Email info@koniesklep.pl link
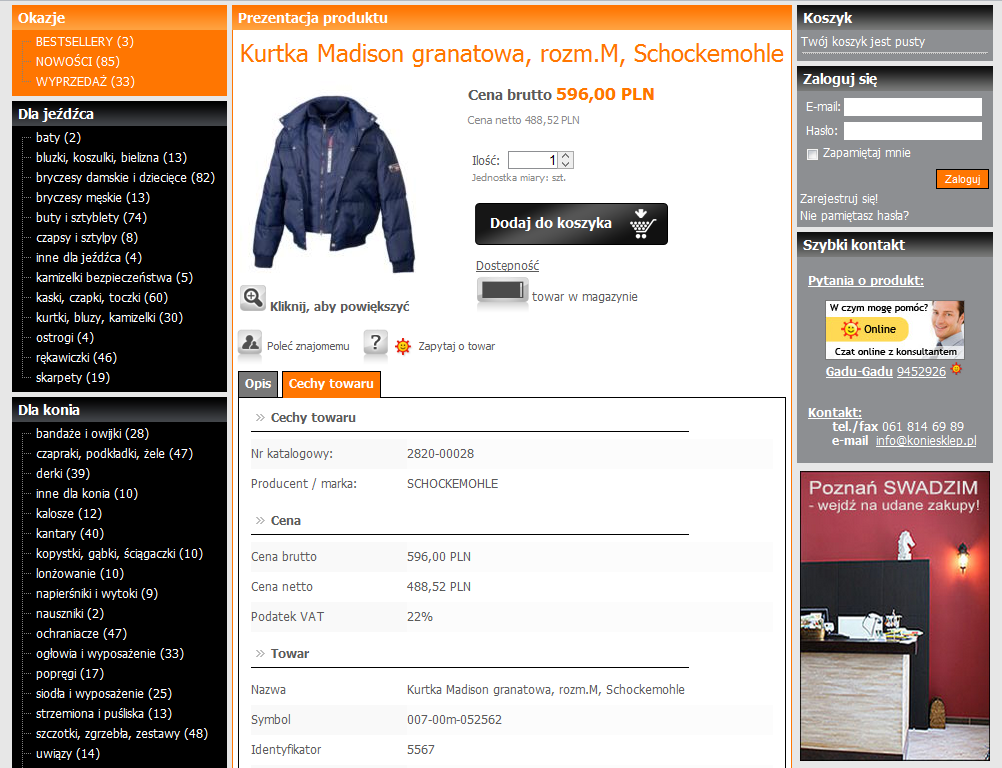The image size is (1002, 768). click(x=926, y=441)
